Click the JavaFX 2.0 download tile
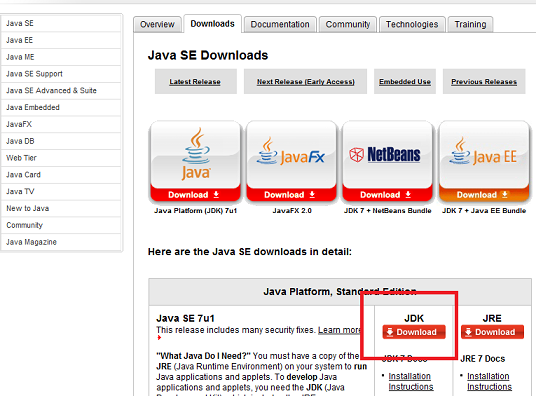 click(x=292, y=161)
